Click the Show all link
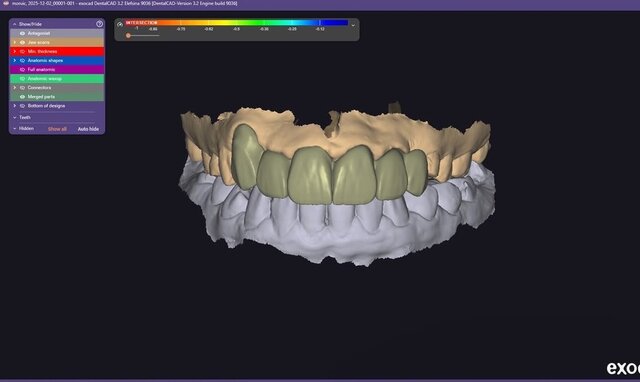The width and height of the screenshot is (640, 382). pyautogui.click(x=57, y=129)
